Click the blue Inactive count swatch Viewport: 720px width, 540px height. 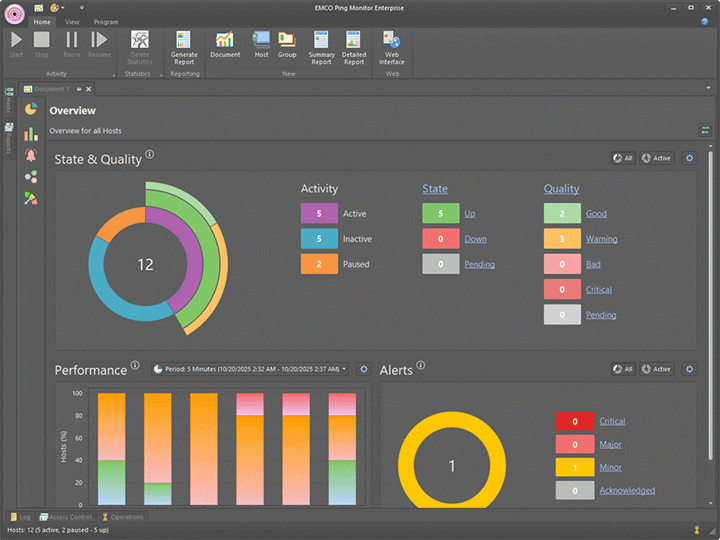(x=319, y=239)
